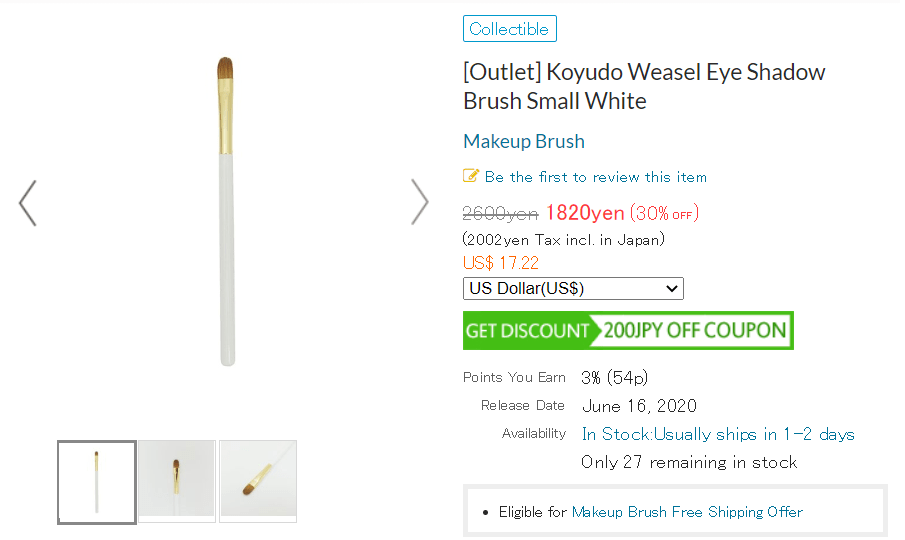Open Makeup Brush Free Shipping Offer link
Viewport: 905px width, 540px height.
point(687,512)
